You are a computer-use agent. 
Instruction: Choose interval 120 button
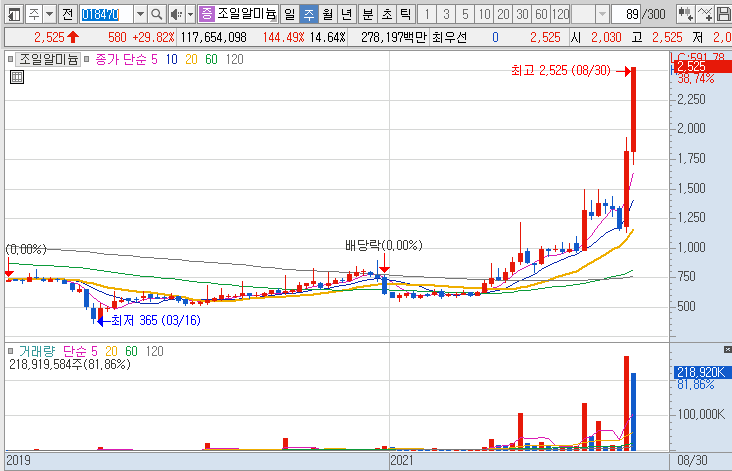561,14
